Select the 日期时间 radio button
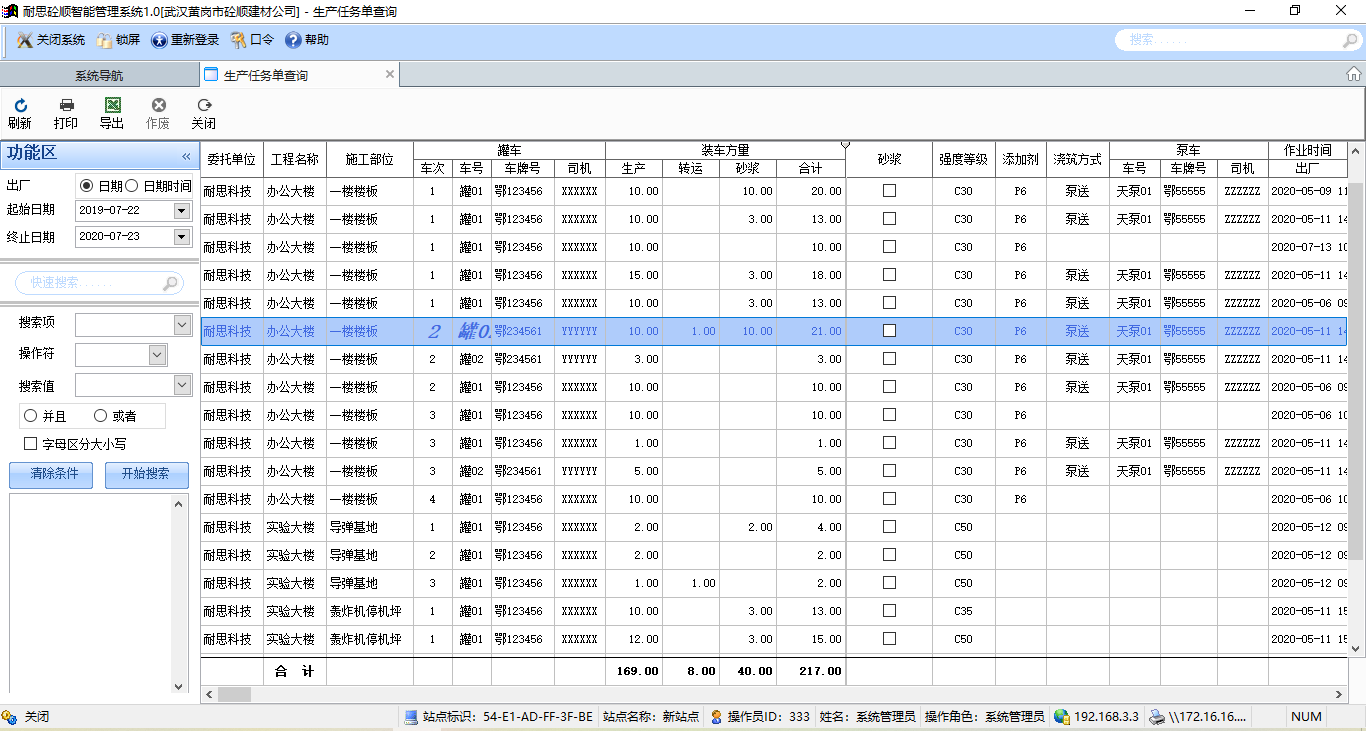This screenshot has height=731, width=1366. 132,186
